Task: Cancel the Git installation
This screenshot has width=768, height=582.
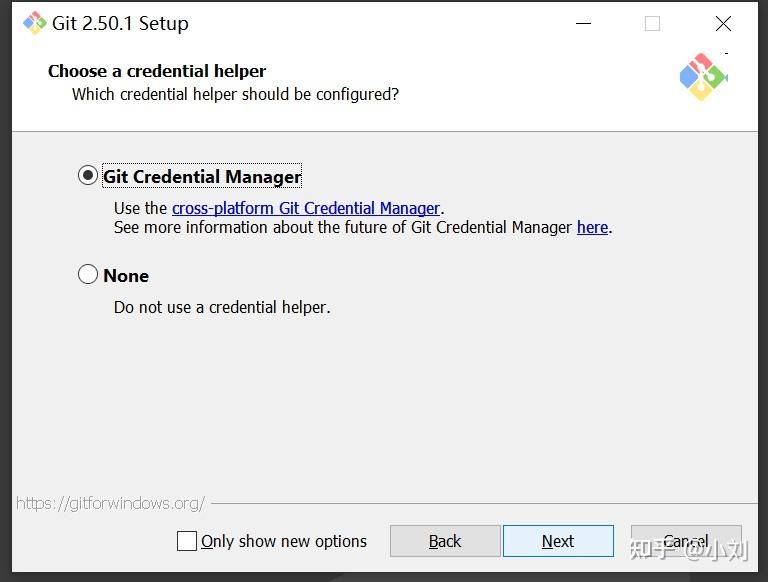Action: [686, 541]
